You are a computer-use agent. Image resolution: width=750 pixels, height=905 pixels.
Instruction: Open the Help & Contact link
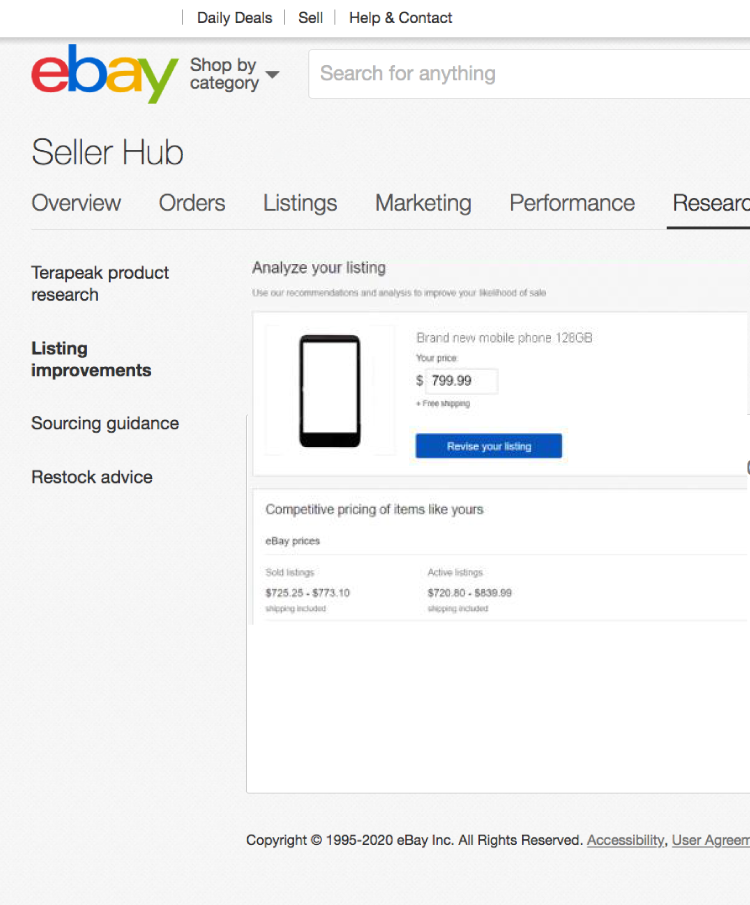pos(400,18)
